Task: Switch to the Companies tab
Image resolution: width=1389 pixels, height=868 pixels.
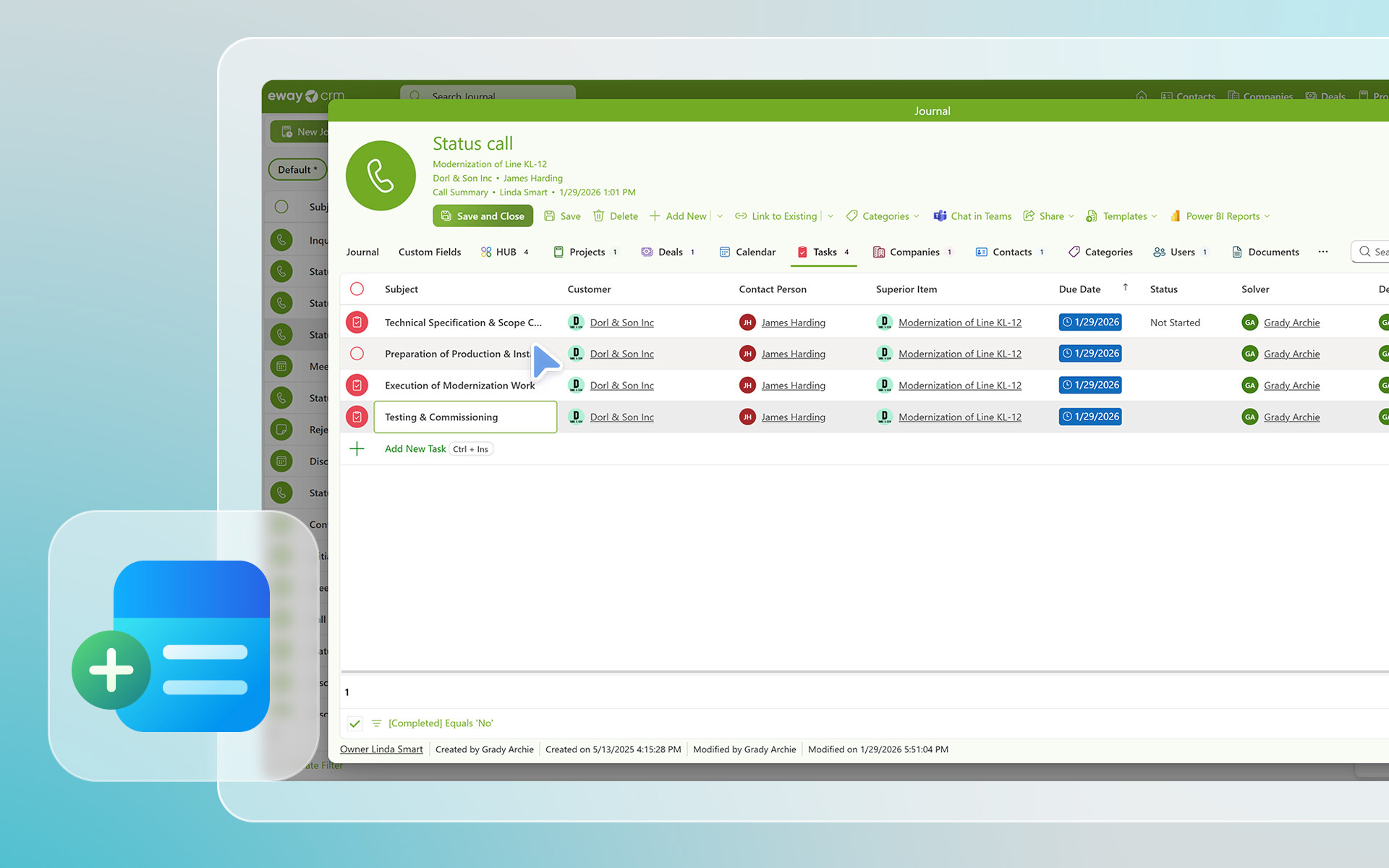Action: pyautogui.click(x=914, y=252)
